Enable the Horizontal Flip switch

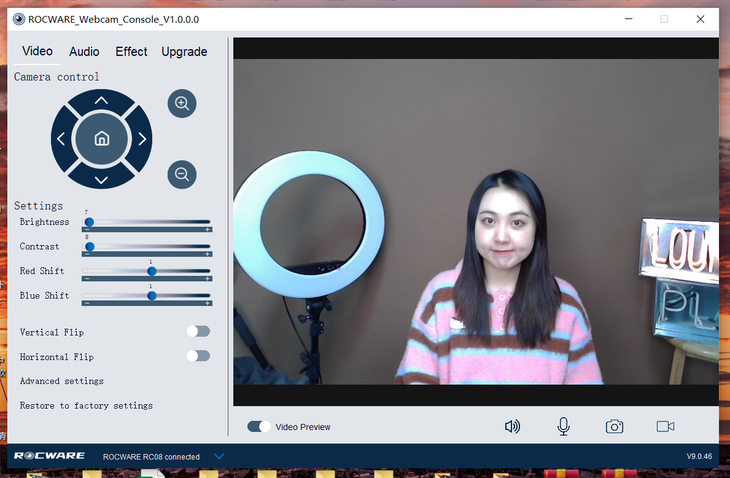click(198, 356)
